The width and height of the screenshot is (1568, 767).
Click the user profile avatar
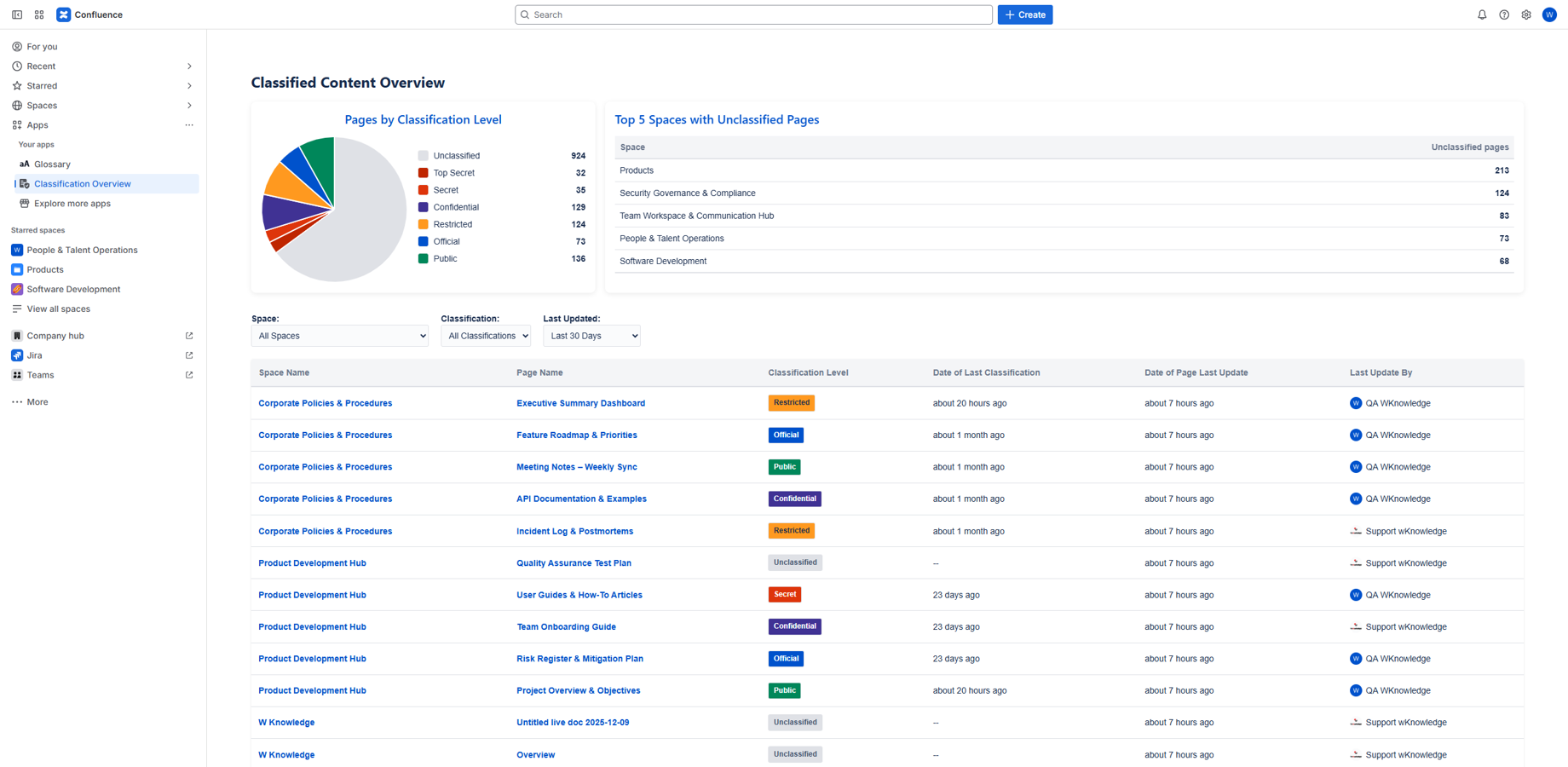[x=1549, y=14]
